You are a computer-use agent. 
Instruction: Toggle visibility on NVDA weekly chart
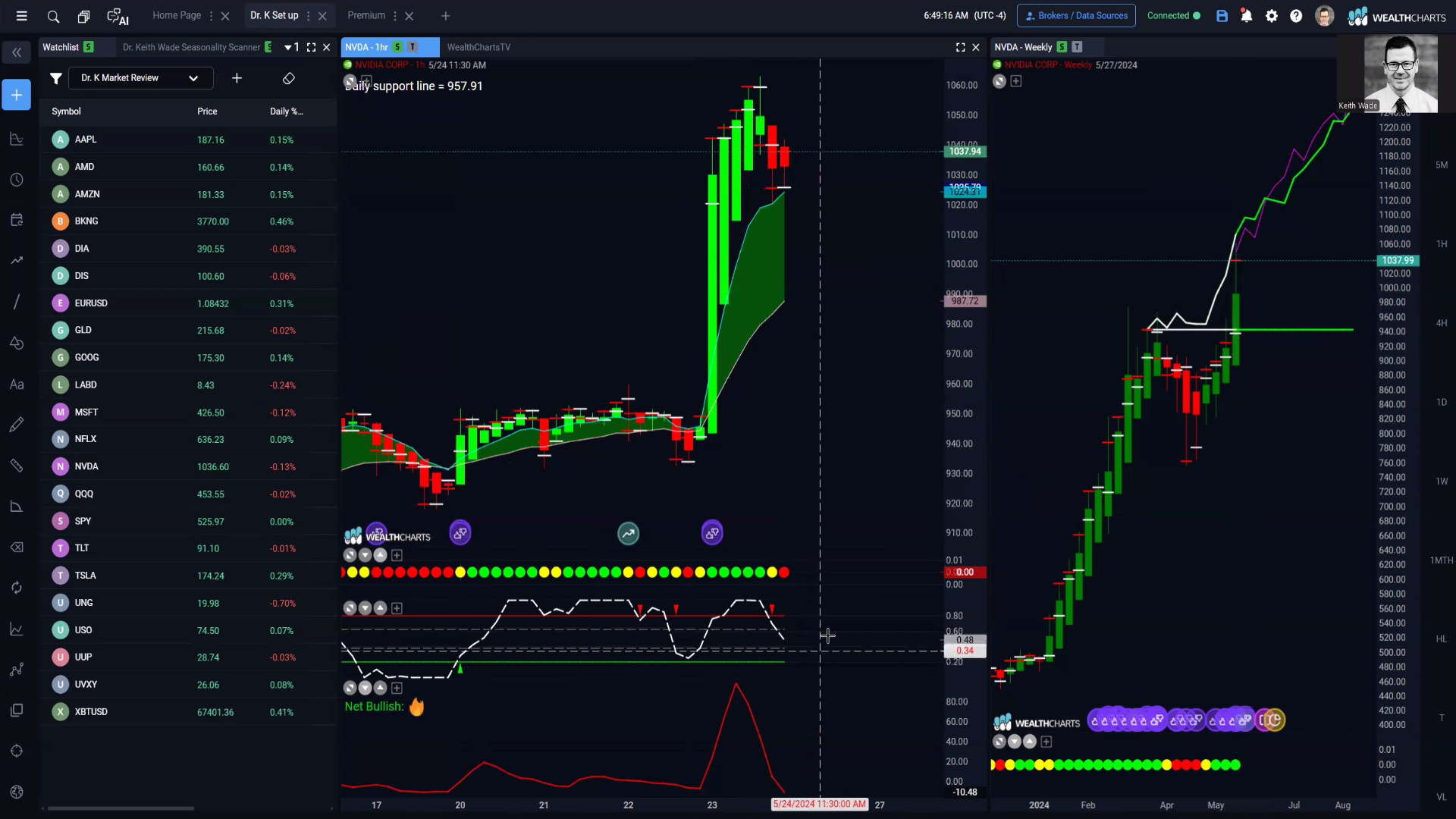tap(999, 81)
